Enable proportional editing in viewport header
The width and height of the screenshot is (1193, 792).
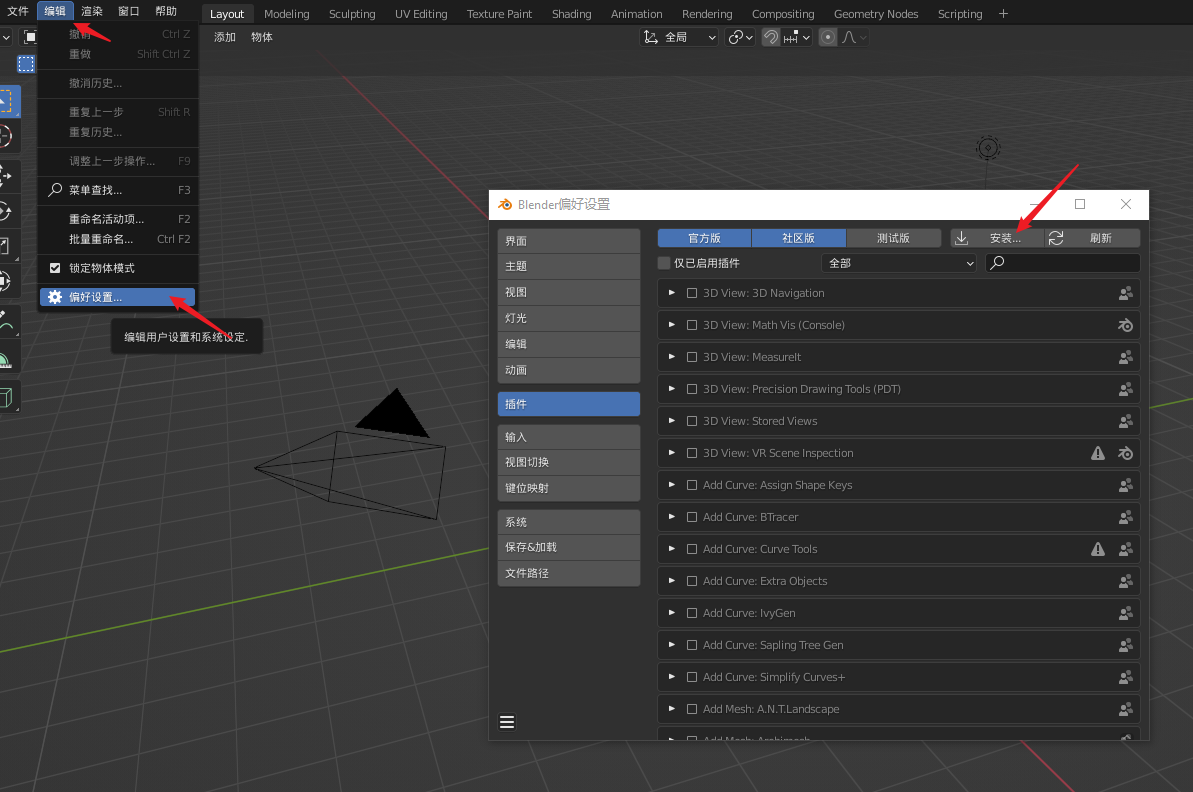828,37
